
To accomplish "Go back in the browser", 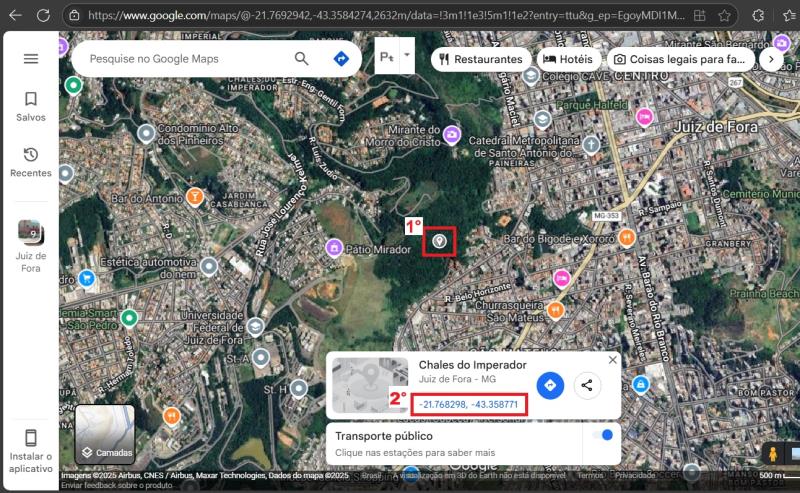I will (15, 15).
